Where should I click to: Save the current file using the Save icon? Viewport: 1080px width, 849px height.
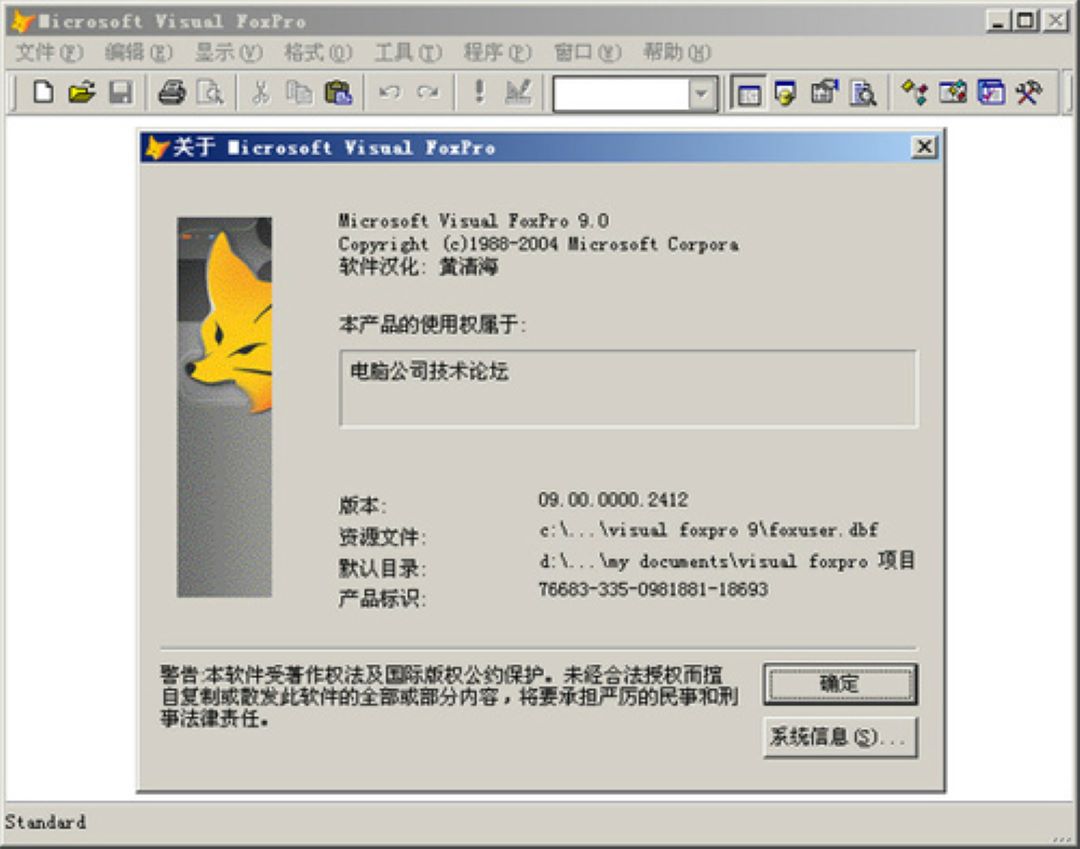[x=121, y=93]
